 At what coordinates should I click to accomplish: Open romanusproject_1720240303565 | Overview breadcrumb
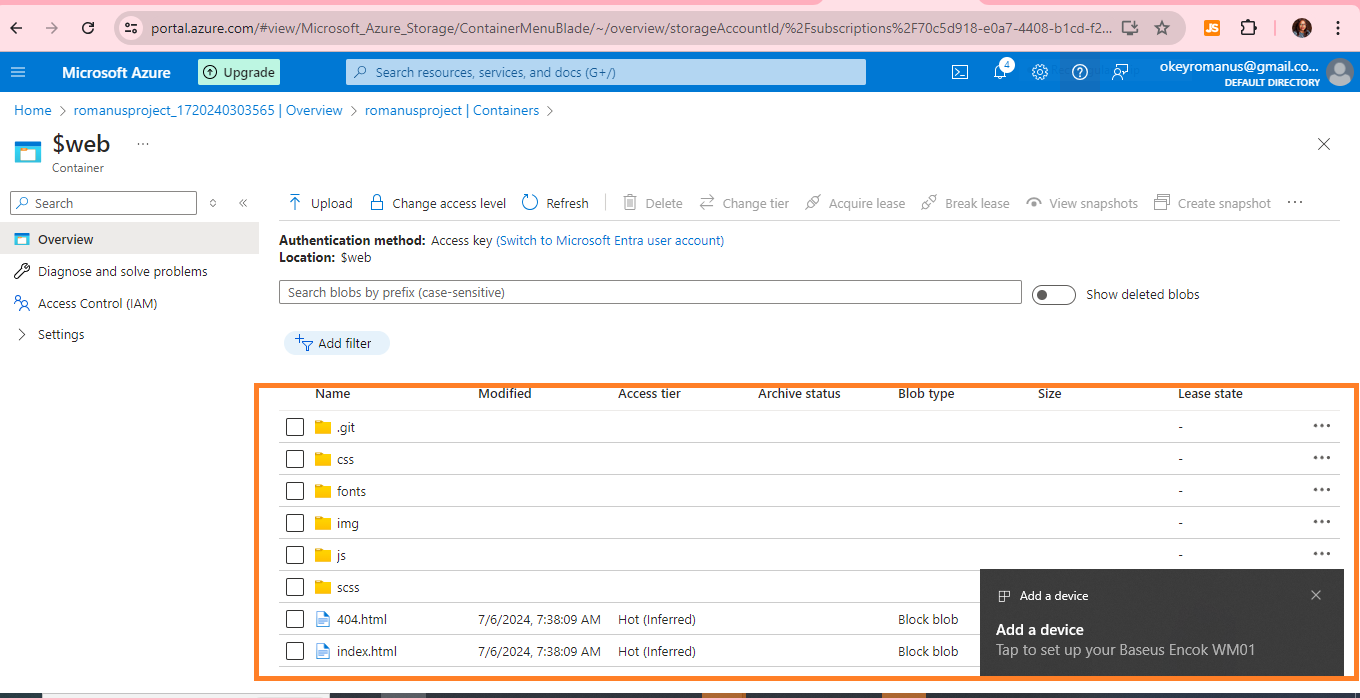coord(208,110)
